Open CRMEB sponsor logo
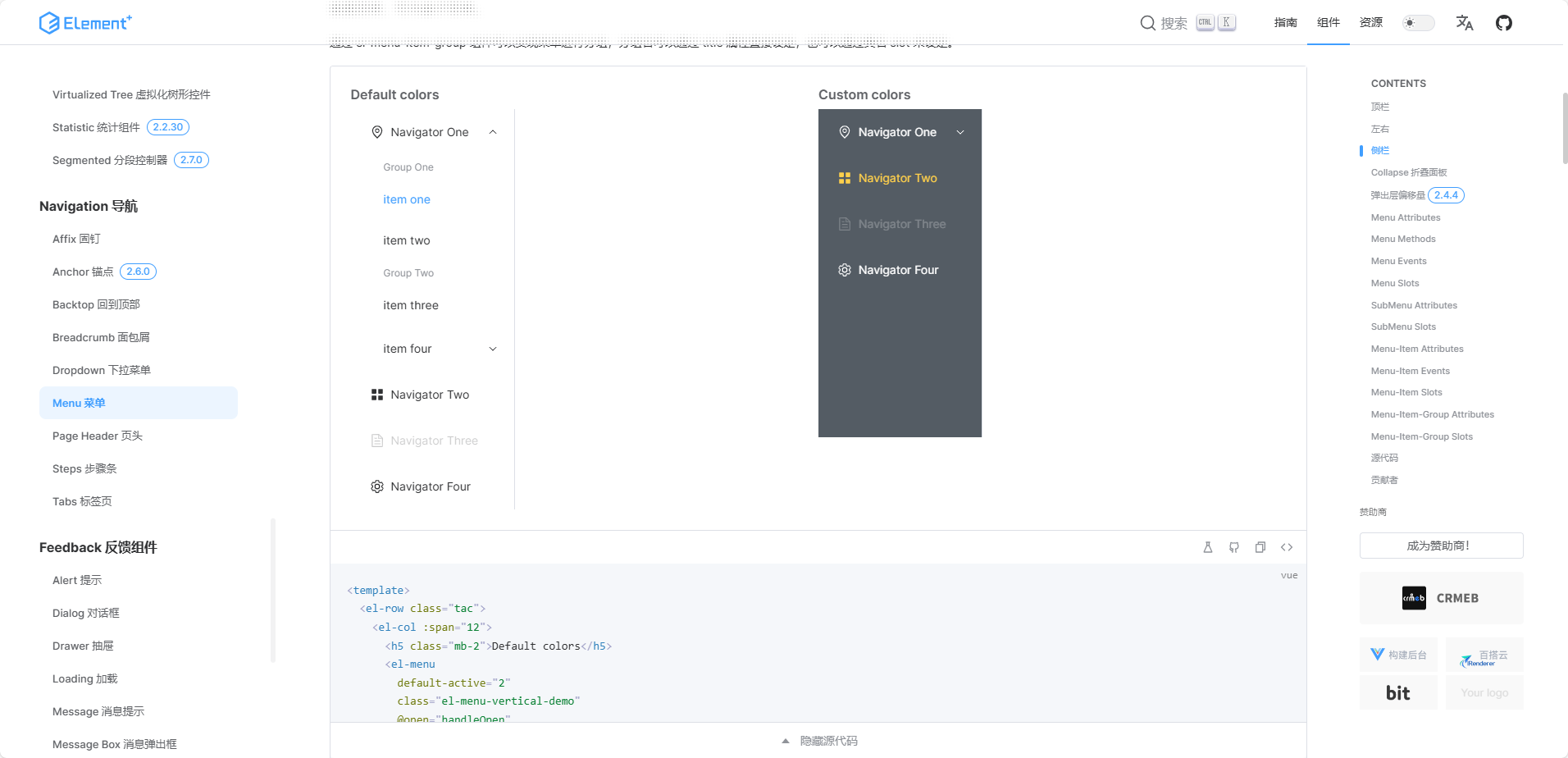This screenshot has width=1568, height=758. [x=1442, y=598]
